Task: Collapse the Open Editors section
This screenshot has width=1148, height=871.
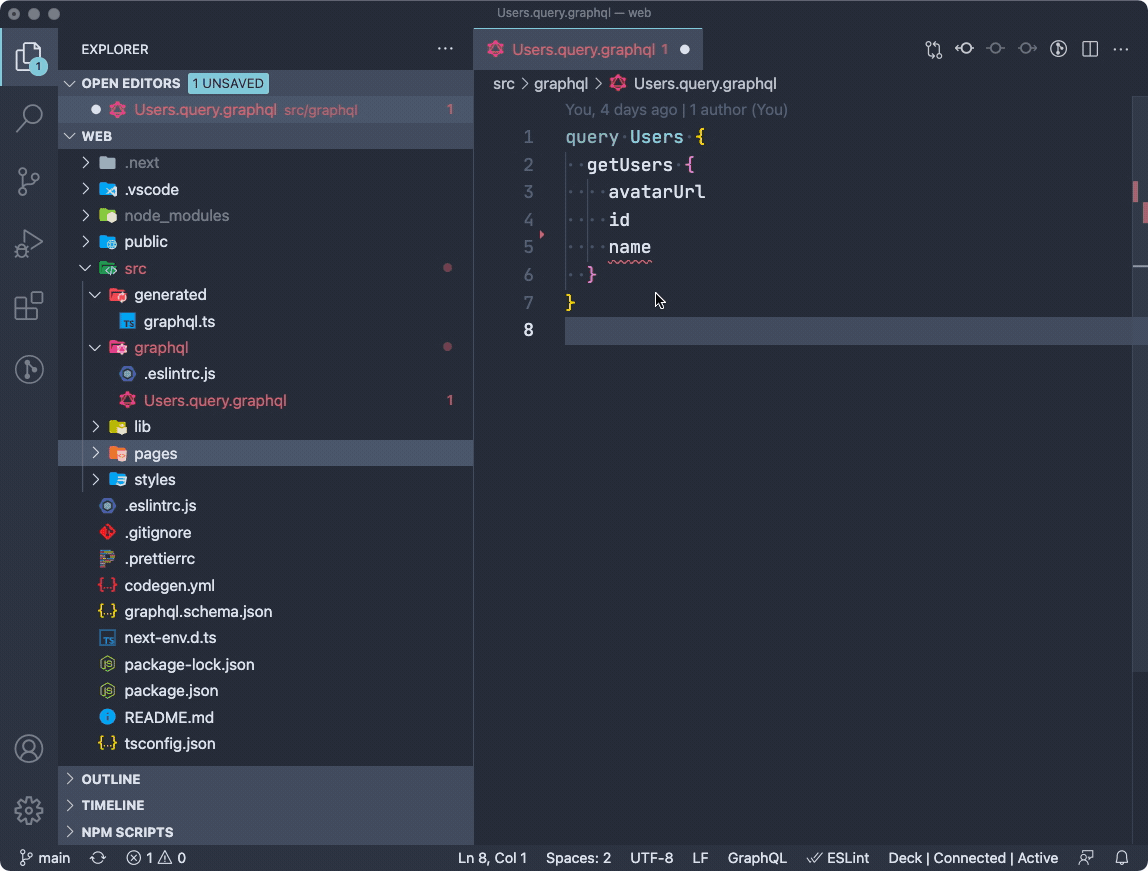Action: [70, 83]
